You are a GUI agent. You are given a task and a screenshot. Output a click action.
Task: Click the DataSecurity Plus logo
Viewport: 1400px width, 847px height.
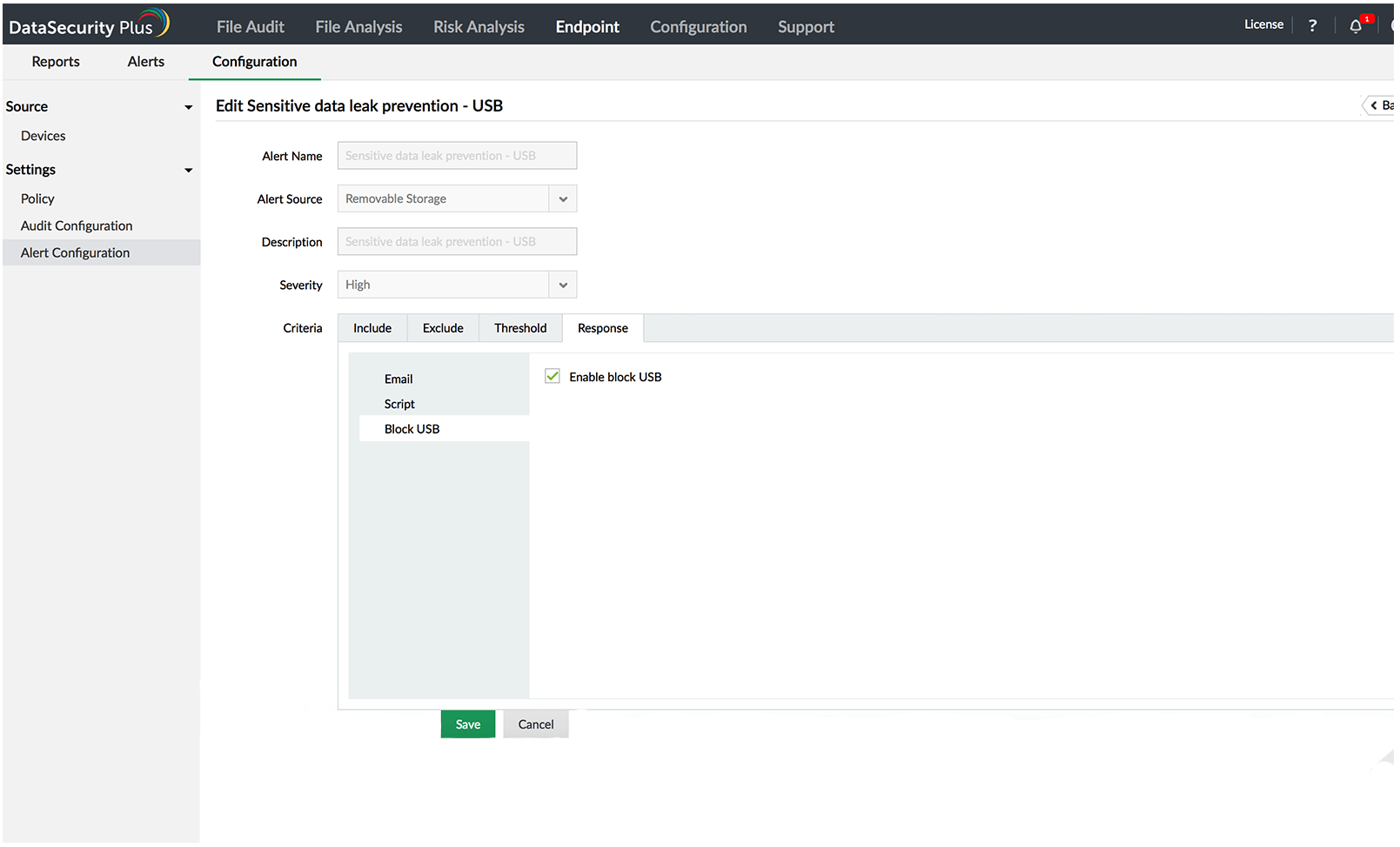point(89,24)
